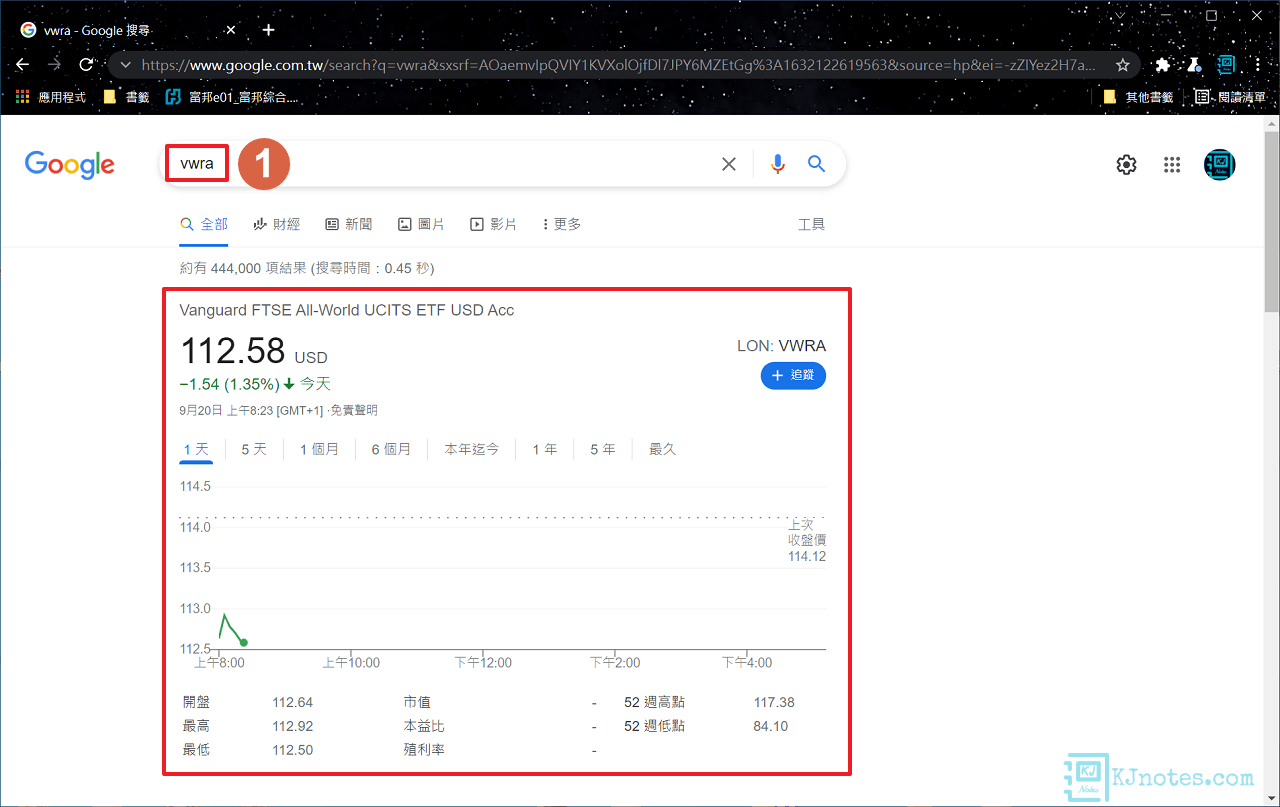Image resolution: width=1280 pixels, height=807 pixels.
Task: Switch to the 影片 tab
Action: (x=493, y=225)
